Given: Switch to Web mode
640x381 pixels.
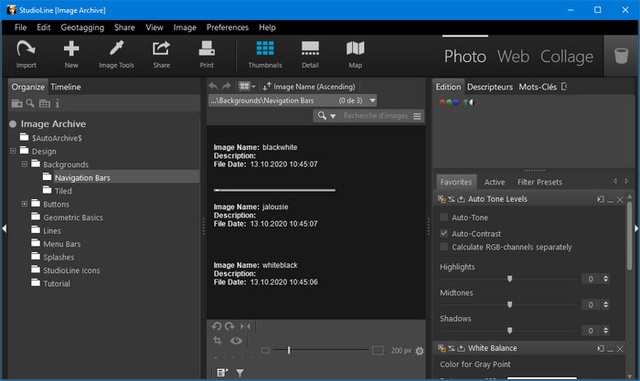Looking at the screenshot, I should click(x=513, y=56).
